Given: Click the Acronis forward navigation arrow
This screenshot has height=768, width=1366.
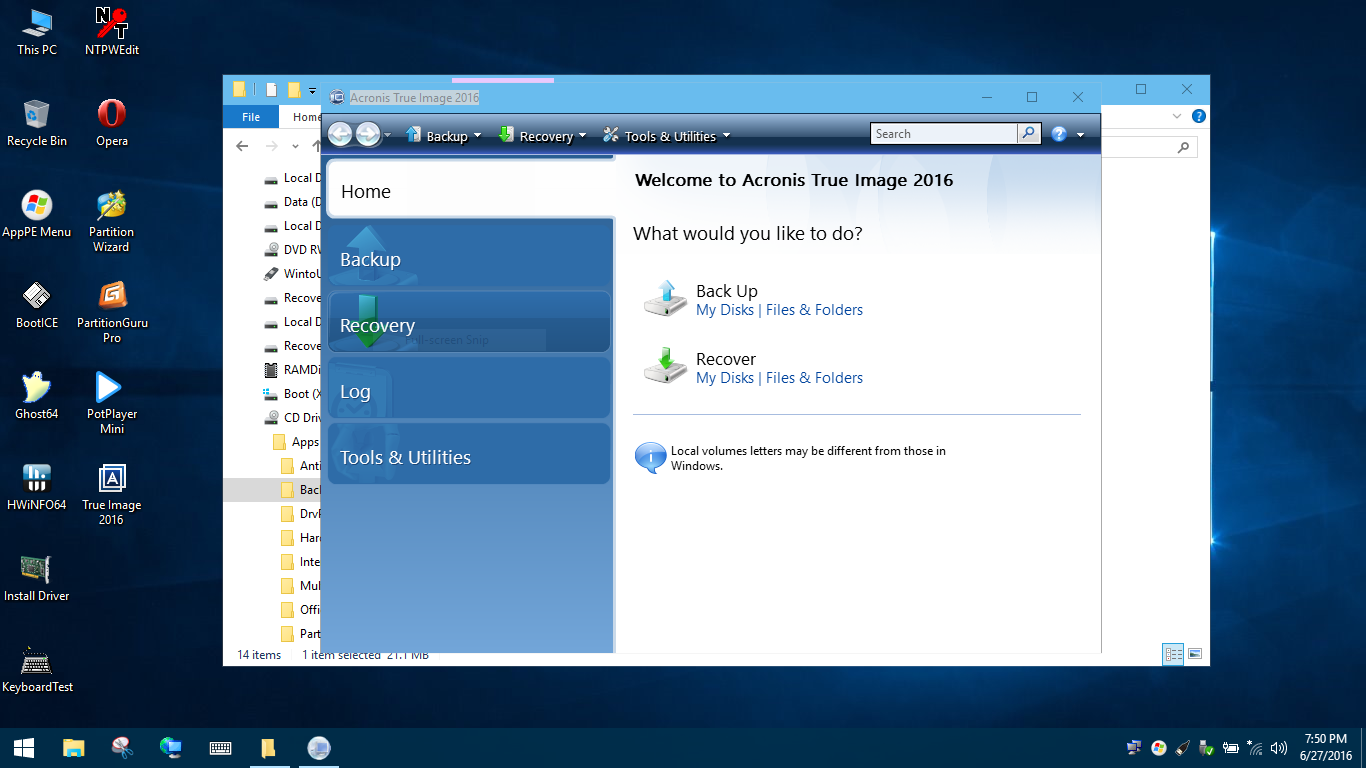Looking at the screenshot, I should click(x=367, y=134).
